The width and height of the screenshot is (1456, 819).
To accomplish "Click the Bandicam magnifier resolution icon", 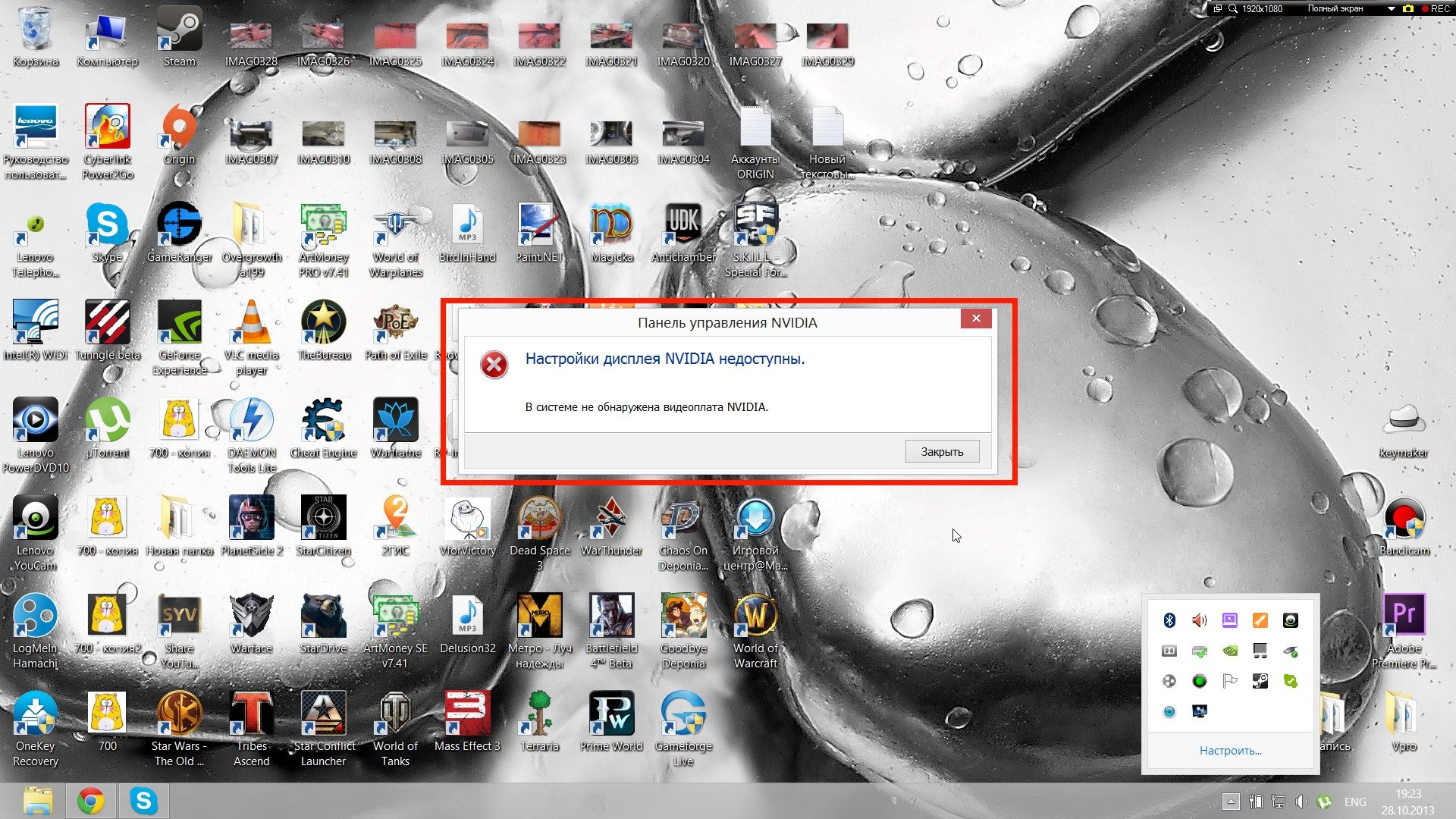I will coord(1233,9).
